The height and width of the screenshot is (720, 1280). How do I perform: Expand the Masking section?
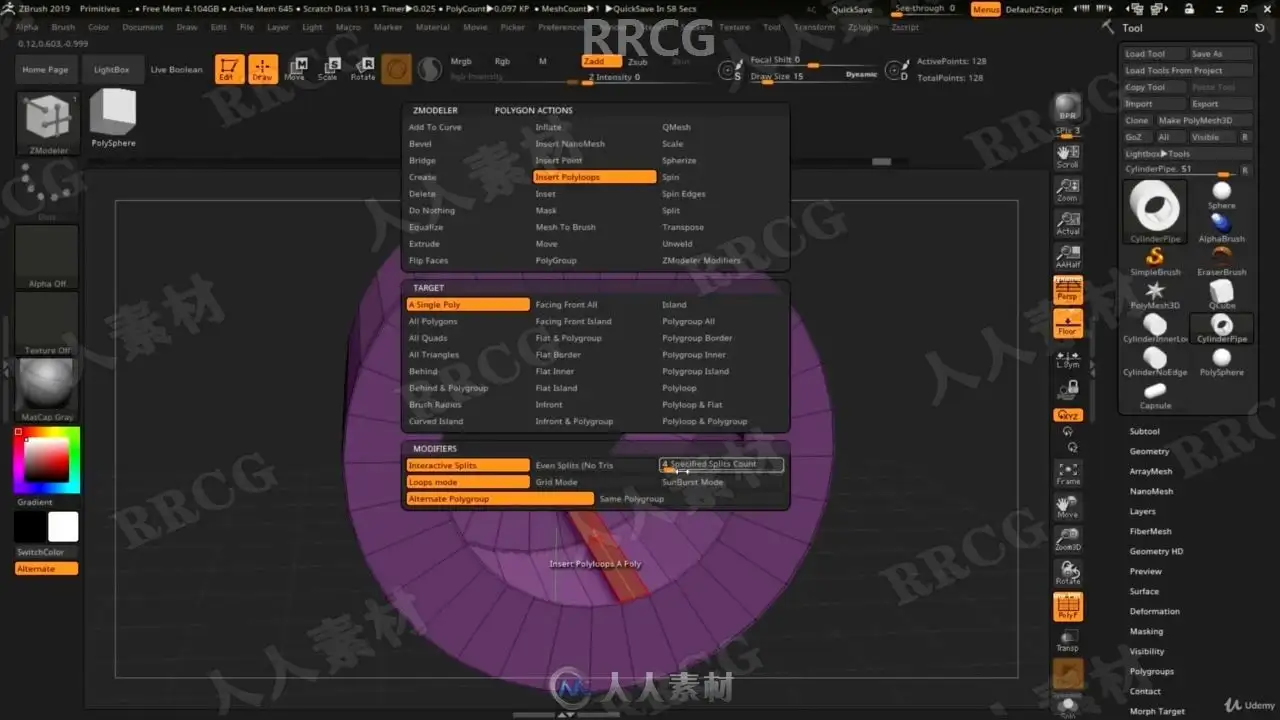1146,631
